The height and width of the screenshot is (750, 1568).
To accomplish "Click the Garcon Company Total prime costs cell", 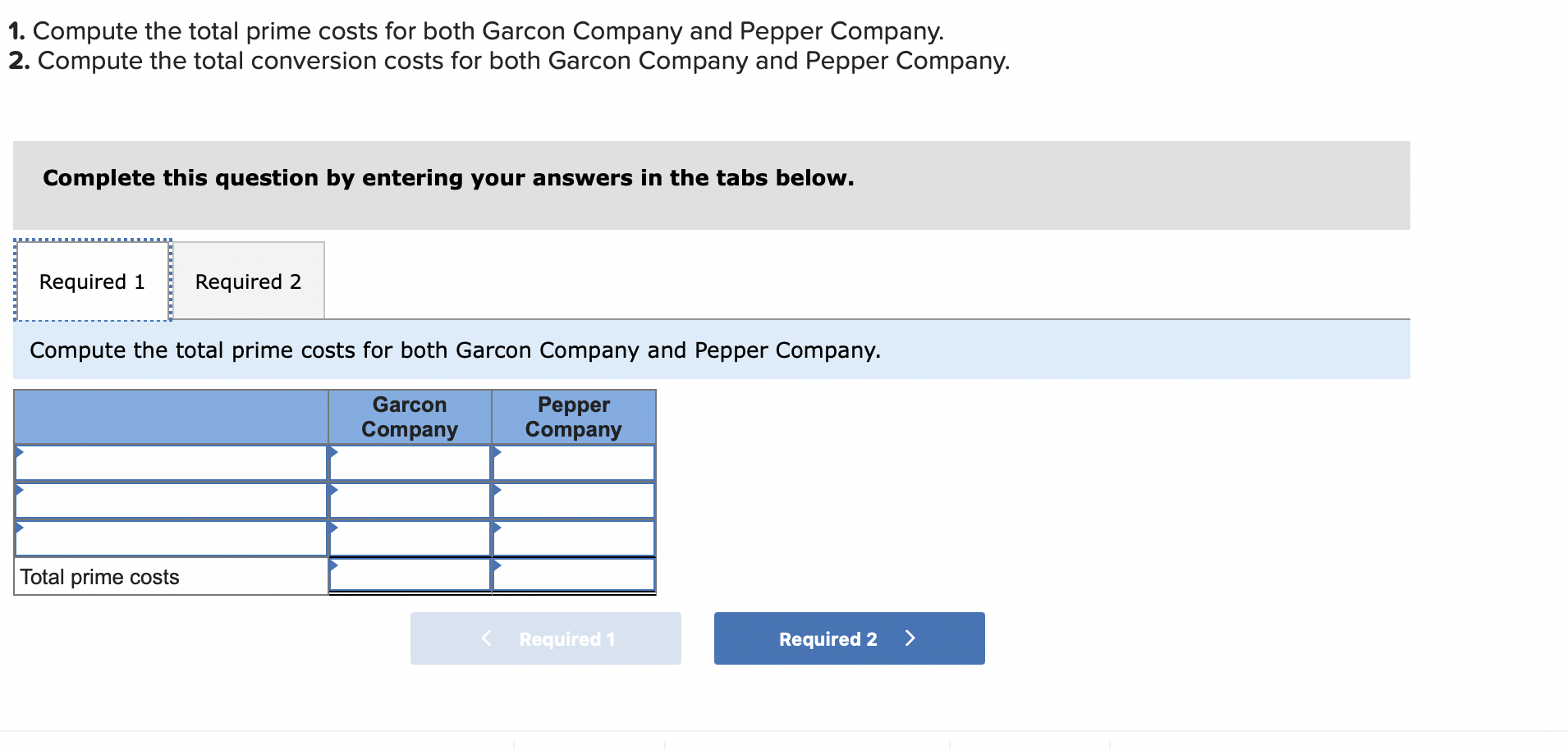I will [x=409, y=577].
